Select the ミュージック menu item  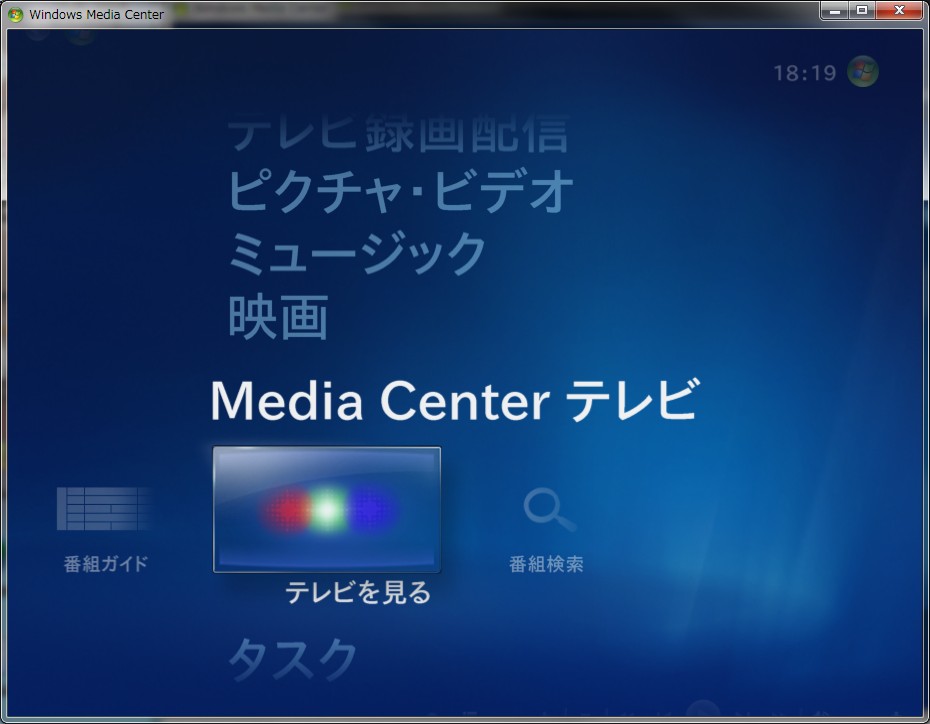click(x=357, y=253)
